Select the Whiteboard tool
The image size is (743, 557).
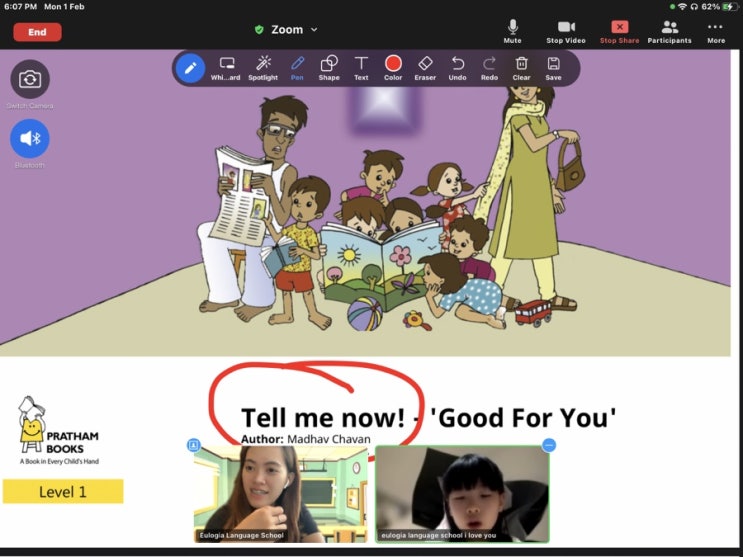coord(226,69)
